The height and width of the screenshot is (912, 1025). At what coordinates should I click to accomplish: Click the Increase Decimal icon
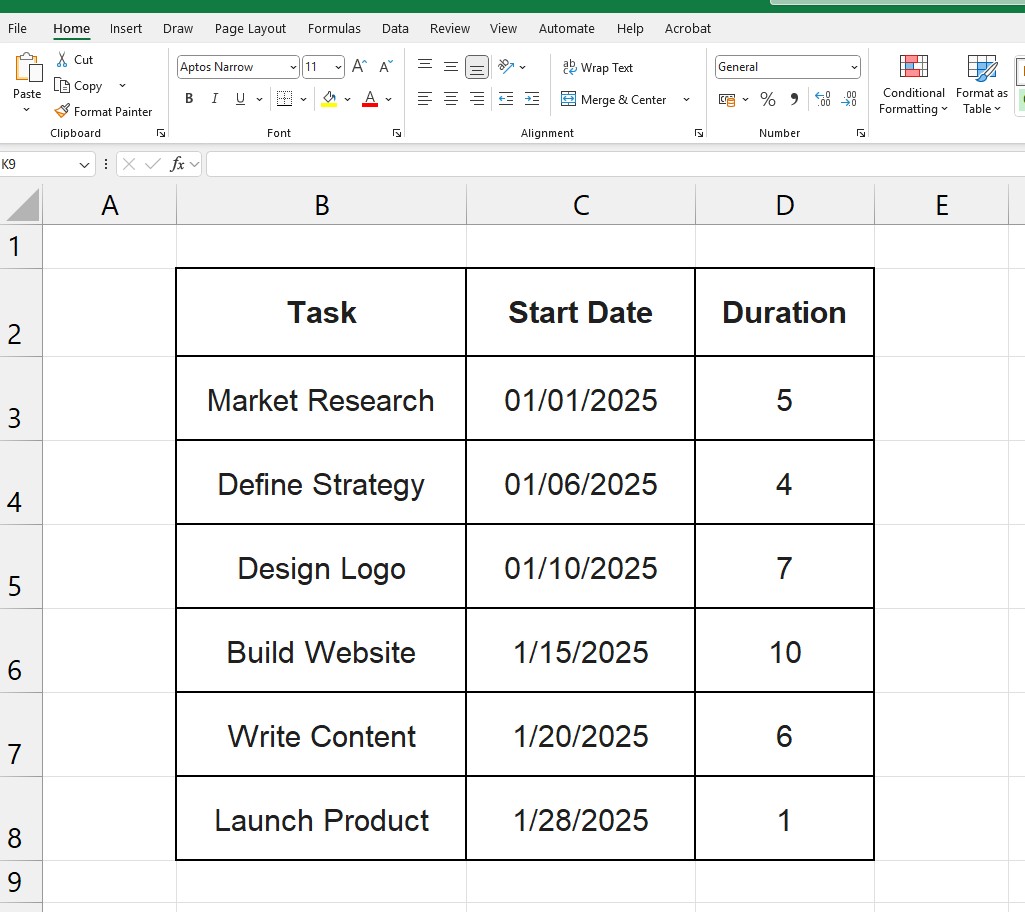coord(822,99)
